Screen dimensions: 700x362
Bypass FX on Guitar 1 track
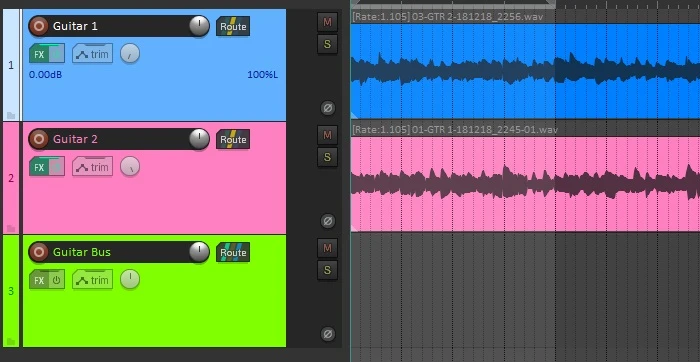click(x=57, y=54)
